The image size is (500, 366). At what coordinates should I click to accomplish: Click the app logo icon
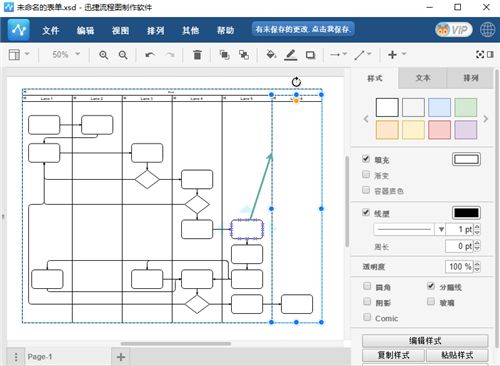click(19, 30)
